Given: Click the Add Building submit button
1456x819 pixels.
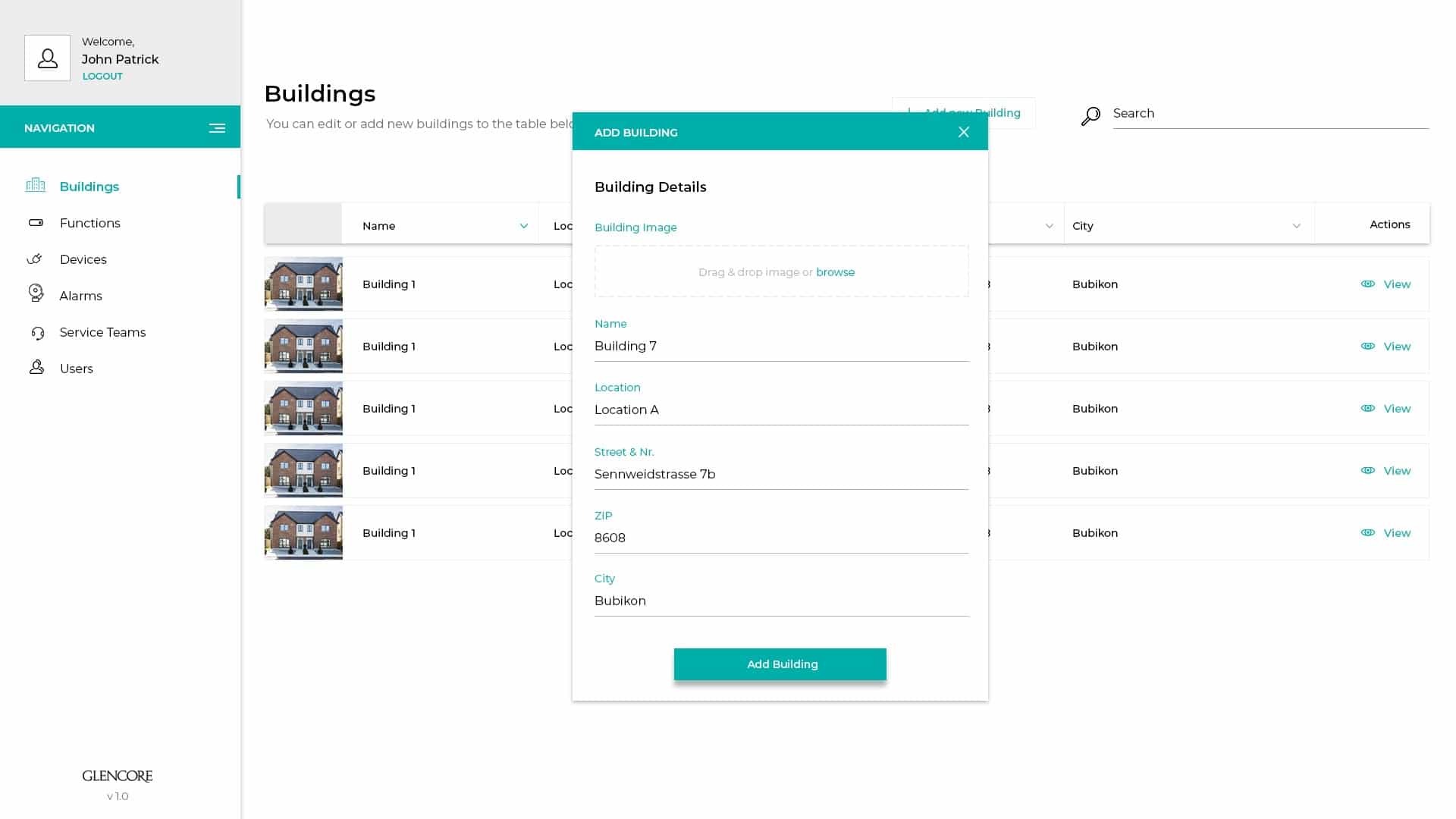Looking at the screenshot, I should click(780, 664).
